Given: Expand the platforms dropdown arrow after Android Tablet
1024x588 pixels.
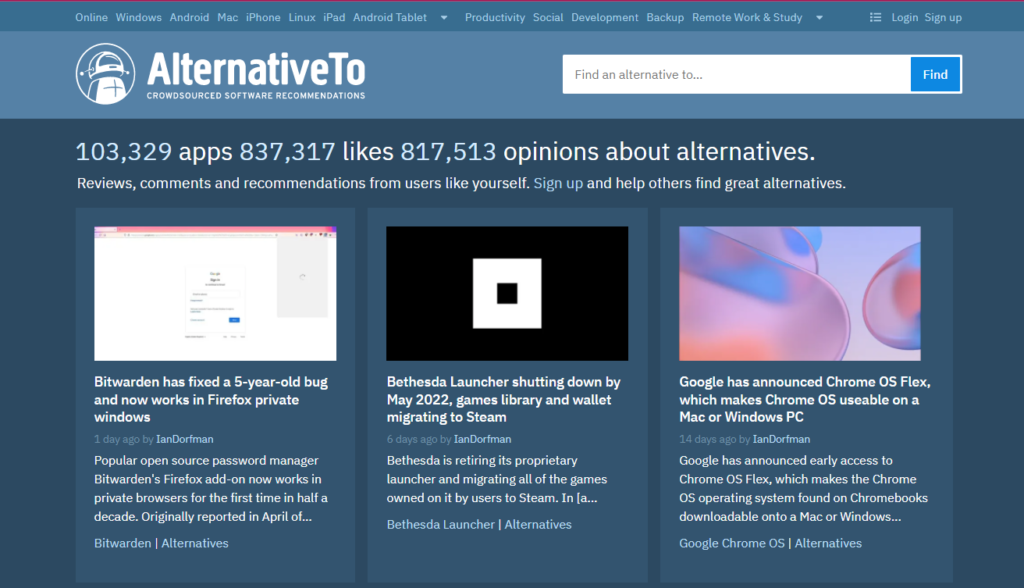Looking at the screenshot, I should (x=443, y=17).
